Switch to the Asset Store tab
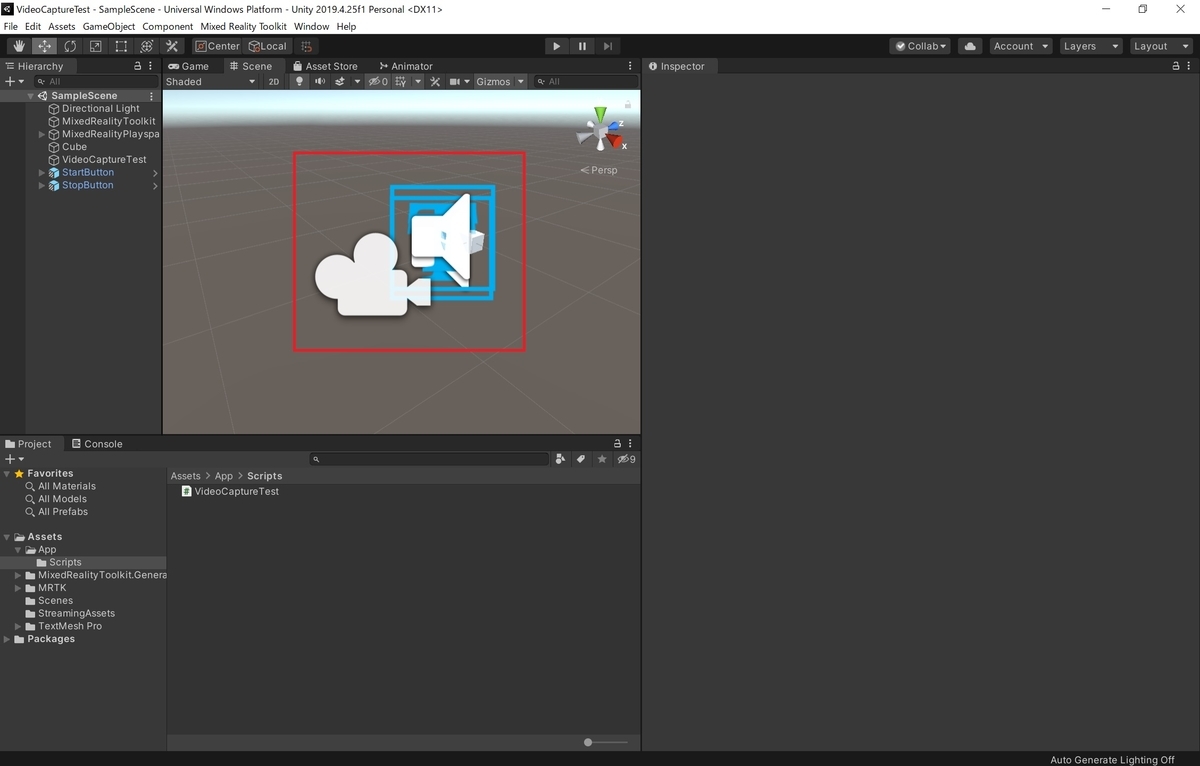 pos(324,66)
